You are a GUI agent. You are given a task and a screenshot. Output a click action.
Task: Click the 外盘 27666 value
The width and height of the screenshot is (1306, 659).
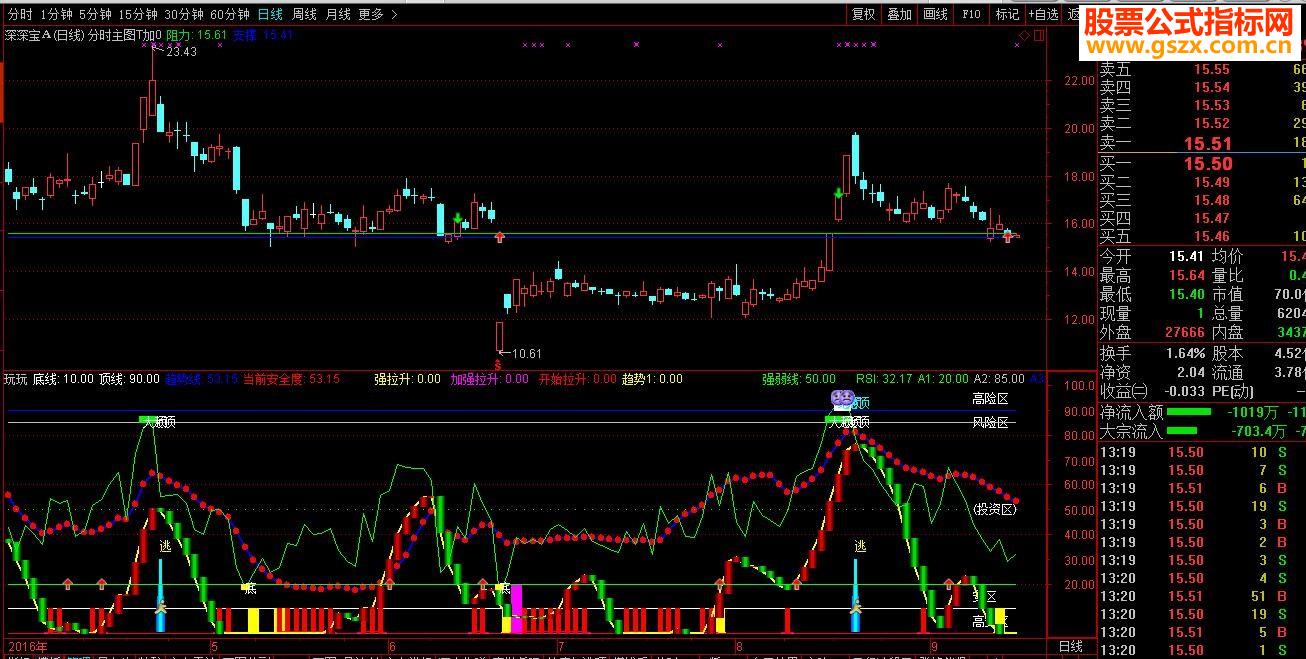click(1184, 332)
